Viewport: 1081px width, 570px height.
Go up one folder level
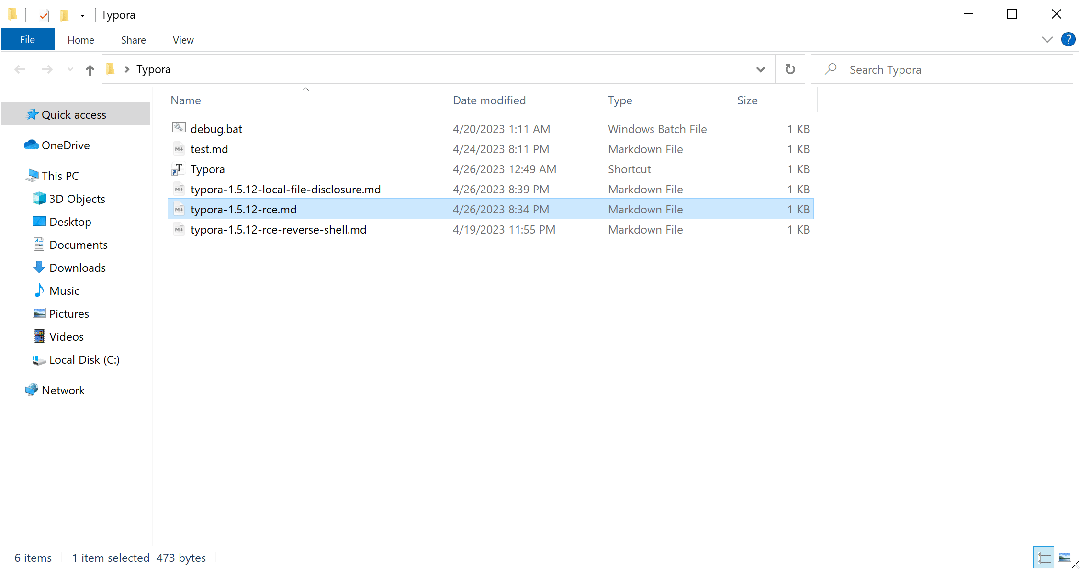pyautogui.click(x=90, y=70)
